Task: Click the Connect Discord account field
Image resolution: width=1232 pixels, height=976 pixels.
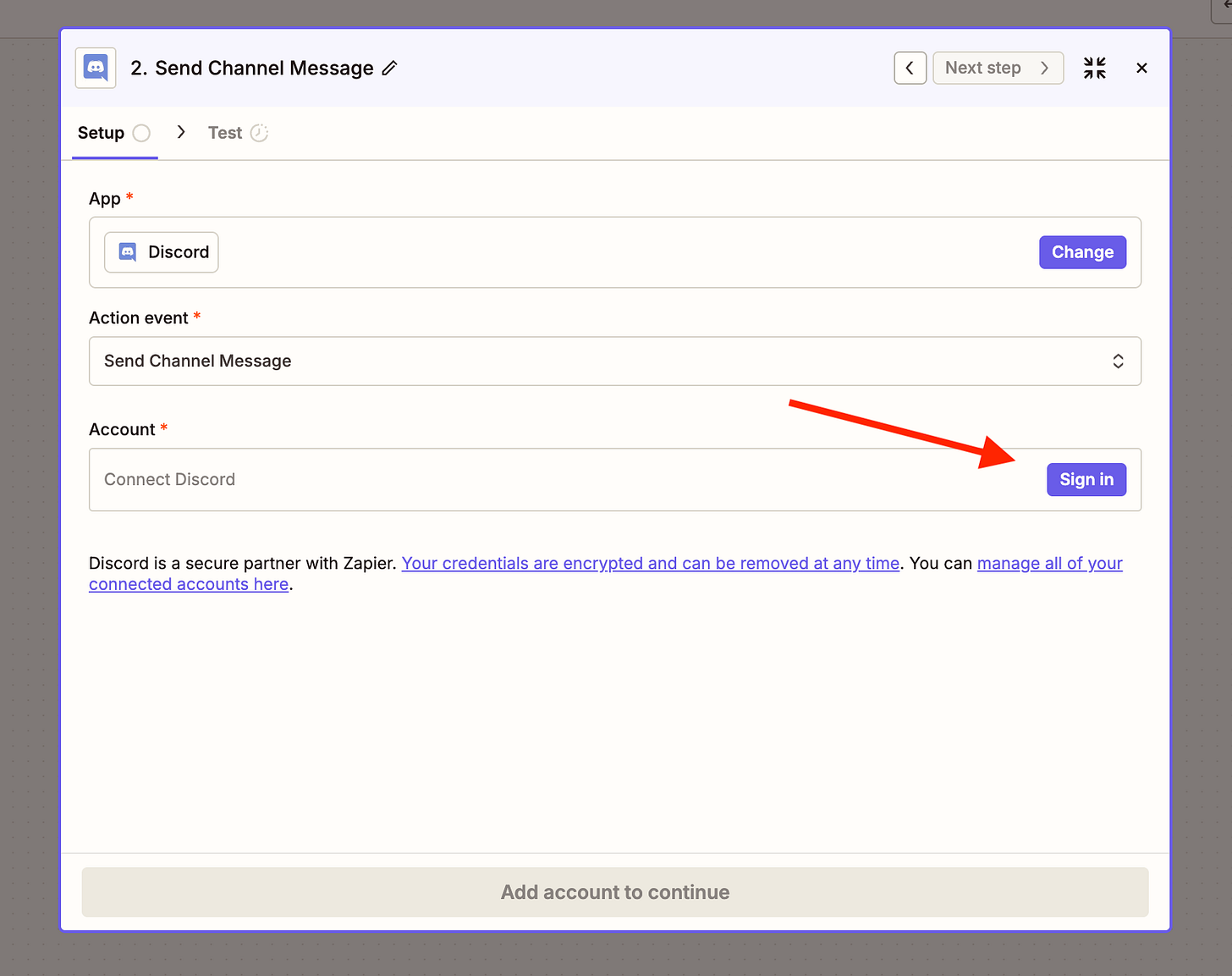Action: point(615,480)
